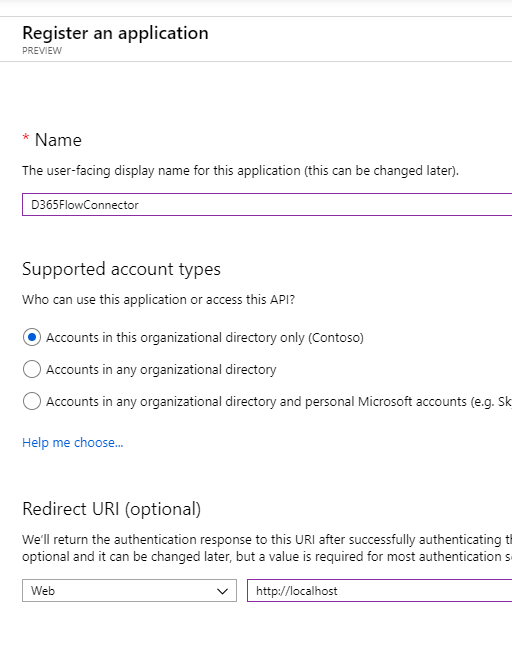Click the Redirect URI (optional) heading

112,509
